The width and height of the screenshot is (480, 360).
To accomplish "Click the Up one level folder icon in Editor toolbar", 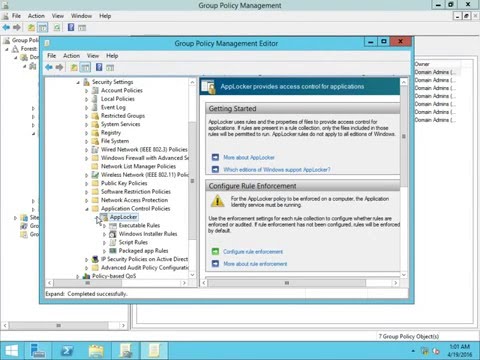I will pos(74,68).
